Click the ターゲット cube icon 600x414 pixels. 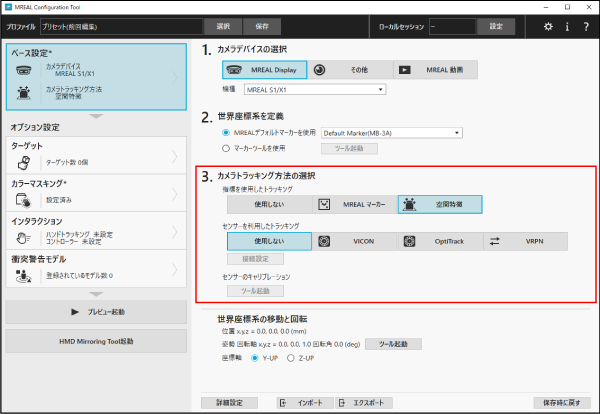tap(24, 162)
